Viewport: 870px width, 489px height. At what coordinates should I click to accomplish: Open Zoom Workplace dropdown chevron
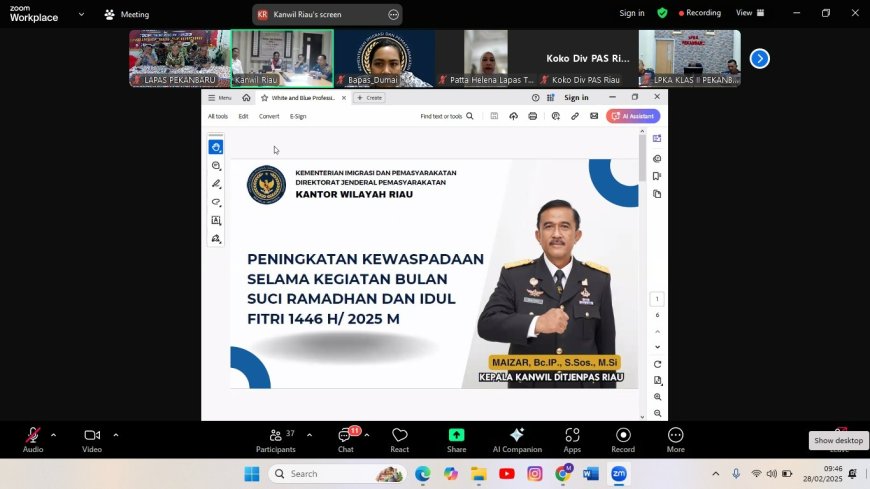tap(82, 14)
